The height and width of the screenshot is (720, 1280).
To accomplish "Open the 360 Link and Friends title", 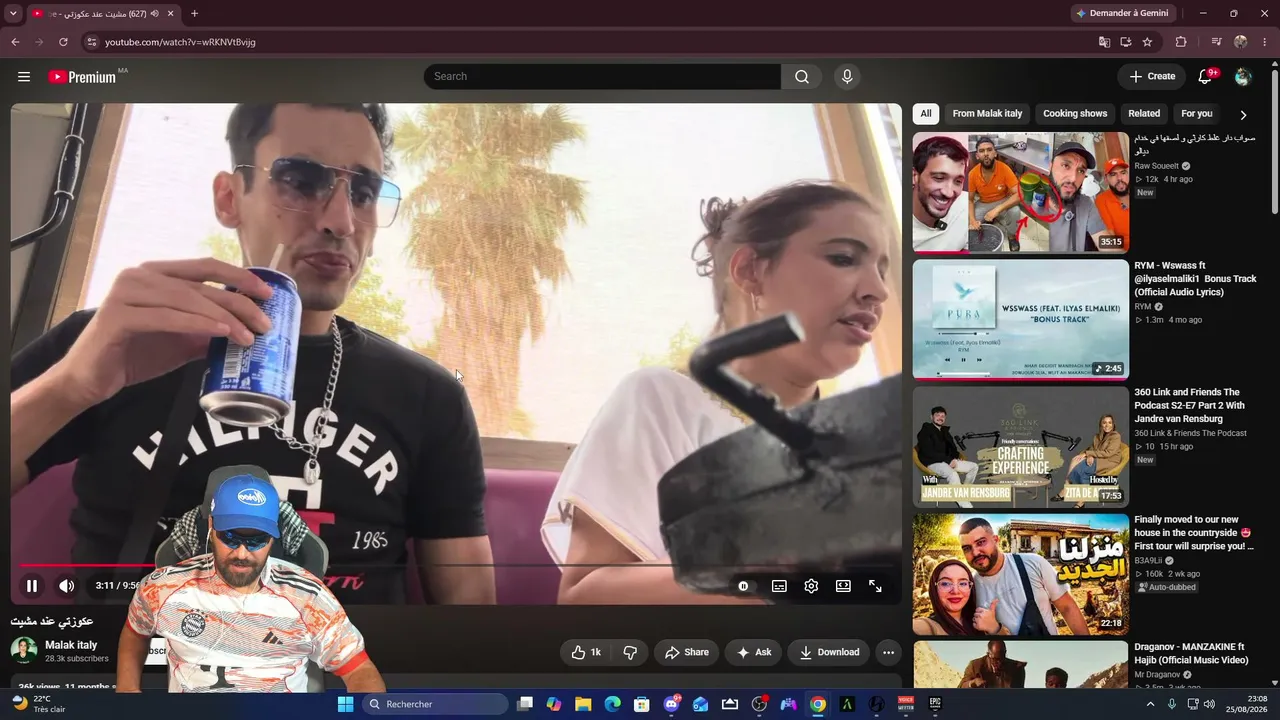I will click(x=1190, y=405).
